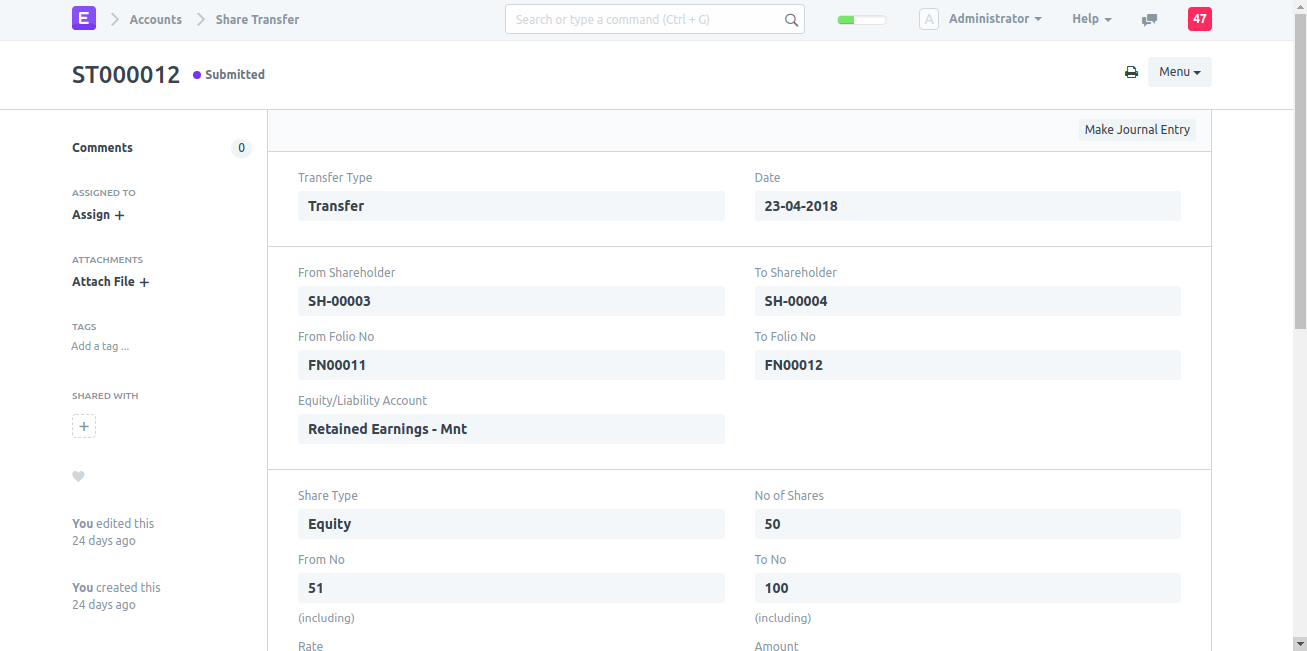Go to Accounts breadcrumb
This screenshot has width=1307, height=651.
pos(156,19)
